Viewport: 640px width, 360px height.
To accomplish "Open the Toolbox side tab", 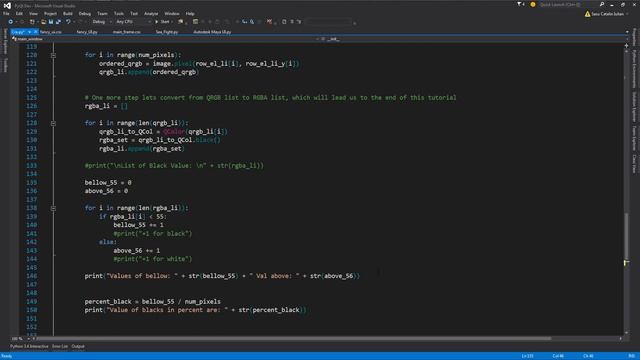I will click(x=5, y=65).
